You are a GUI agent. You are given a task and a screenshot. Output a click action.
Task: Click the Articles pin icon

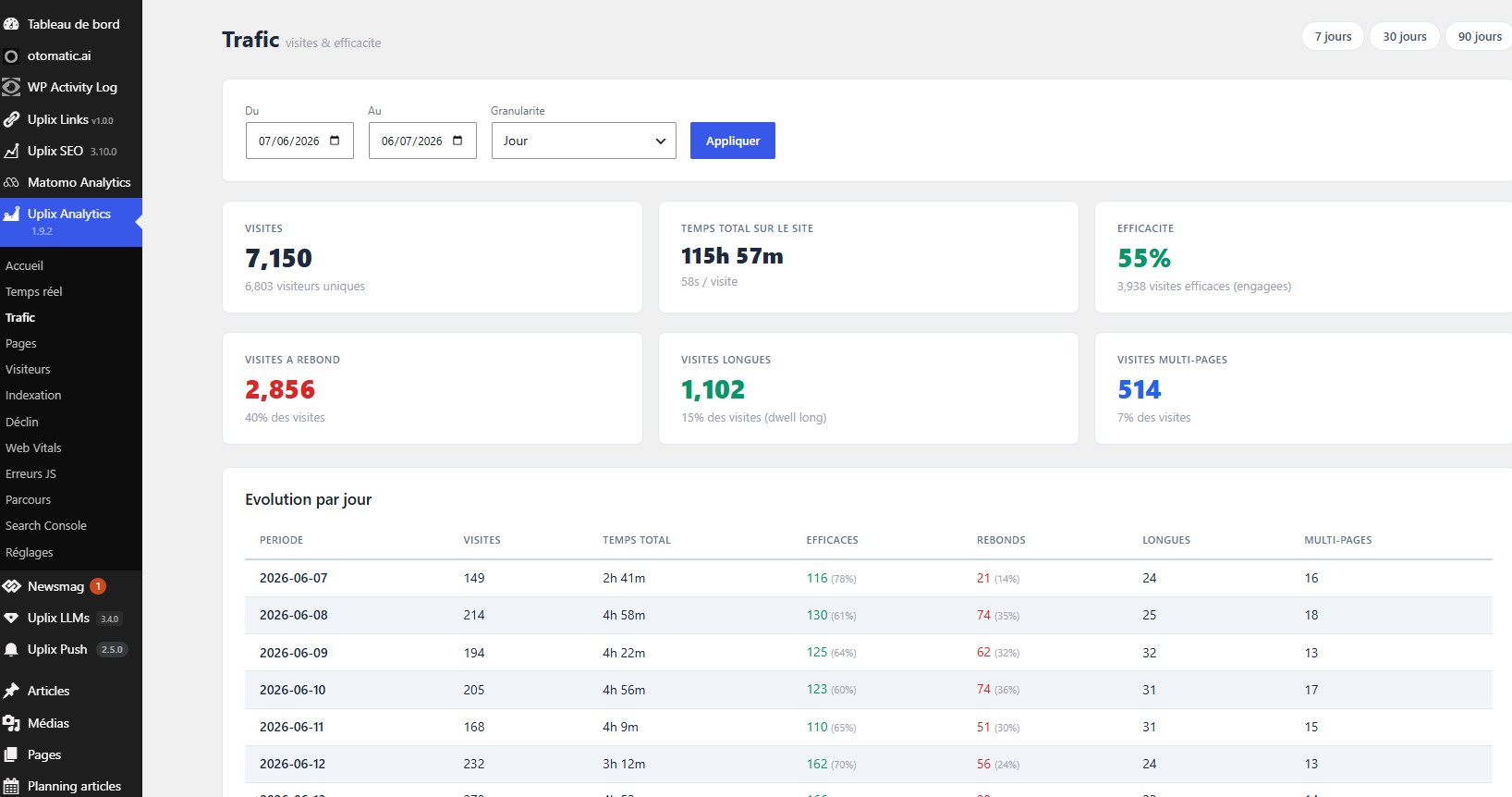pyautogui.click(x=11, y=691)
